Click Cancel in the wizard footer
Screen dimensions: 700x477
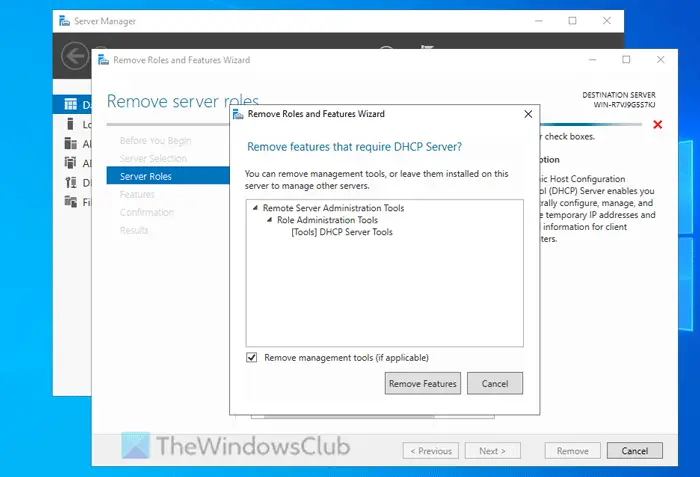[x=634, y=451]
